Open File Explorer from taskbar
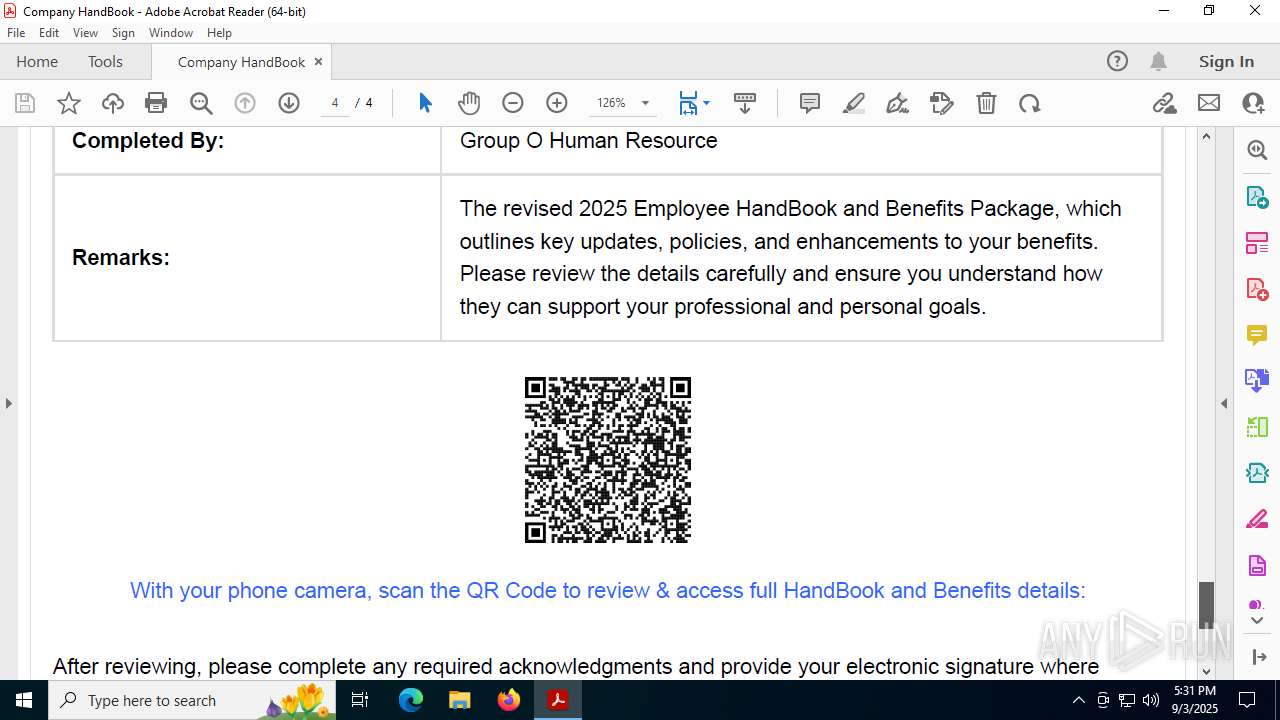The height and width of the screenshot is (720, 1280). pos(460,700)
